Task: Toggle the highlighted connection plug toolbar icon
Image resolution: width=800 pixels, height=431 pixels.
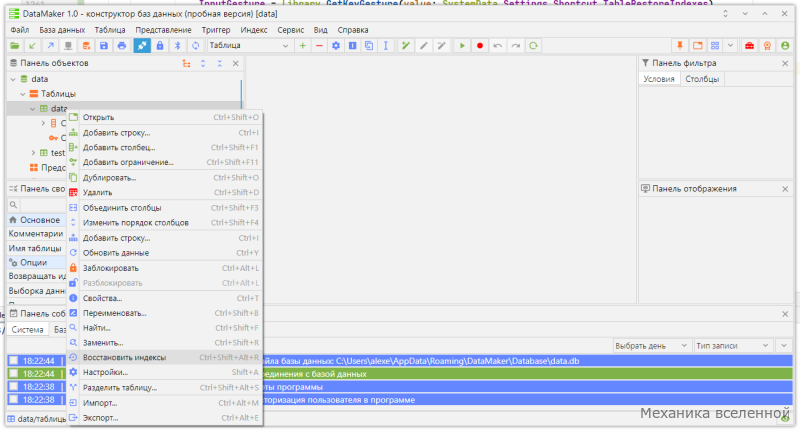Action: (x=142, y=46)
